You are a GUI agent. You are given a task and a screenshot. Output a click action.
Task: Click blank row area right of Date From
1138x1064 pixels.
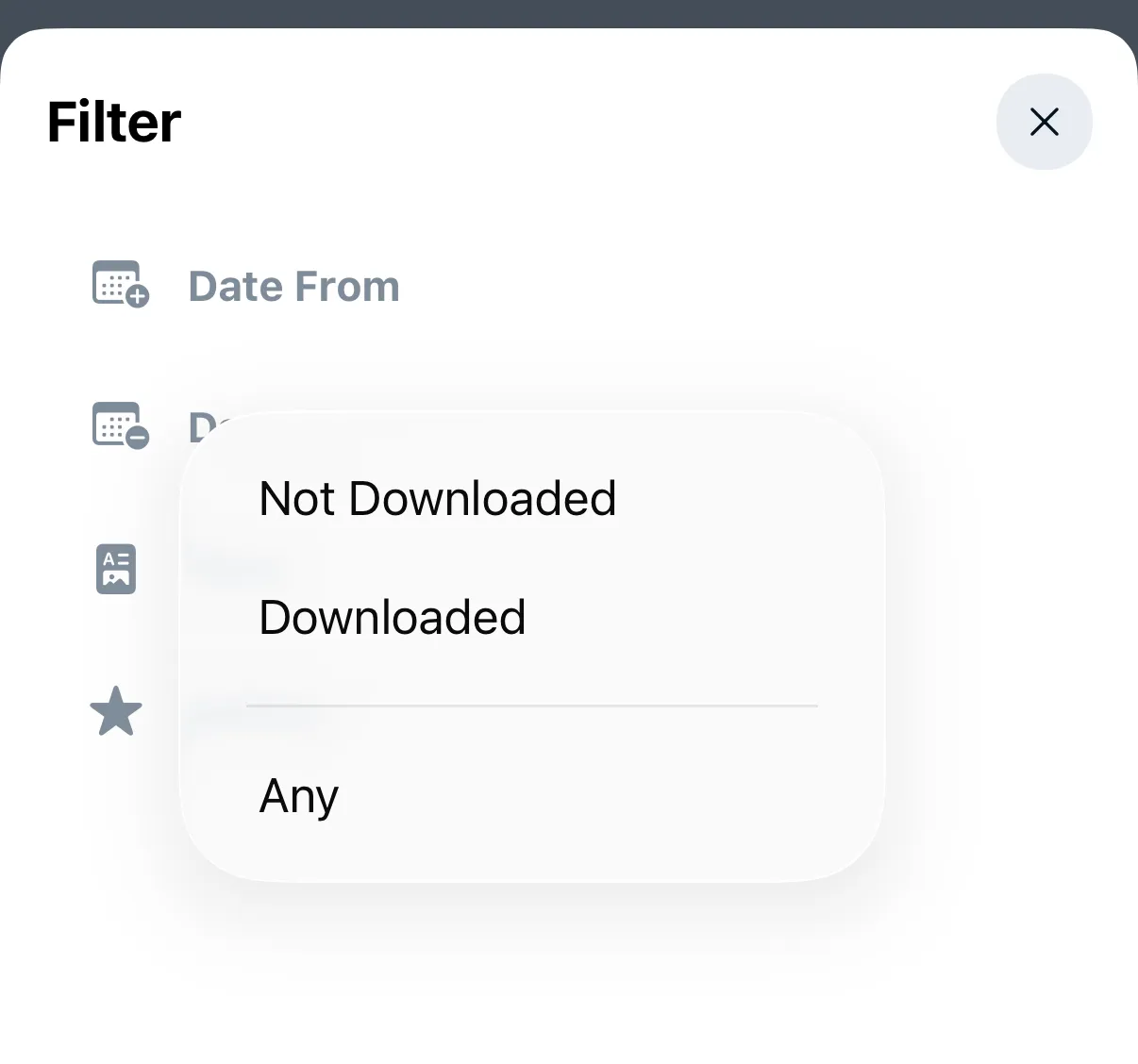(x=708, y=287)
